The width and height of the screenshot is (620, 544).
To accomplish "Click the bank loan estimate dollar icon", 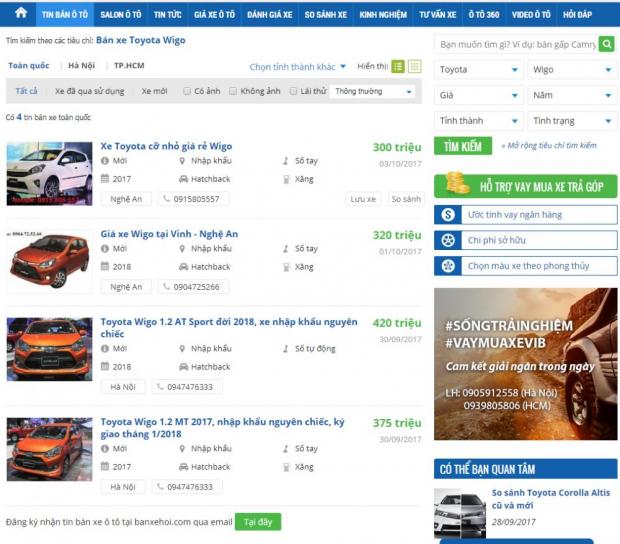I will pos(448,215).
